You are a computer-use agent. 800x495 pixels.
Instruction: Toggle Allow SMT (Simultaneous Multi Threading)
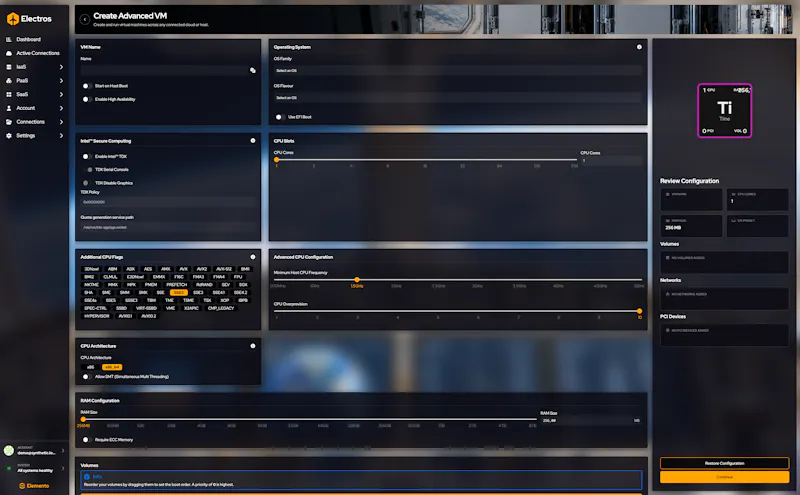86,377
